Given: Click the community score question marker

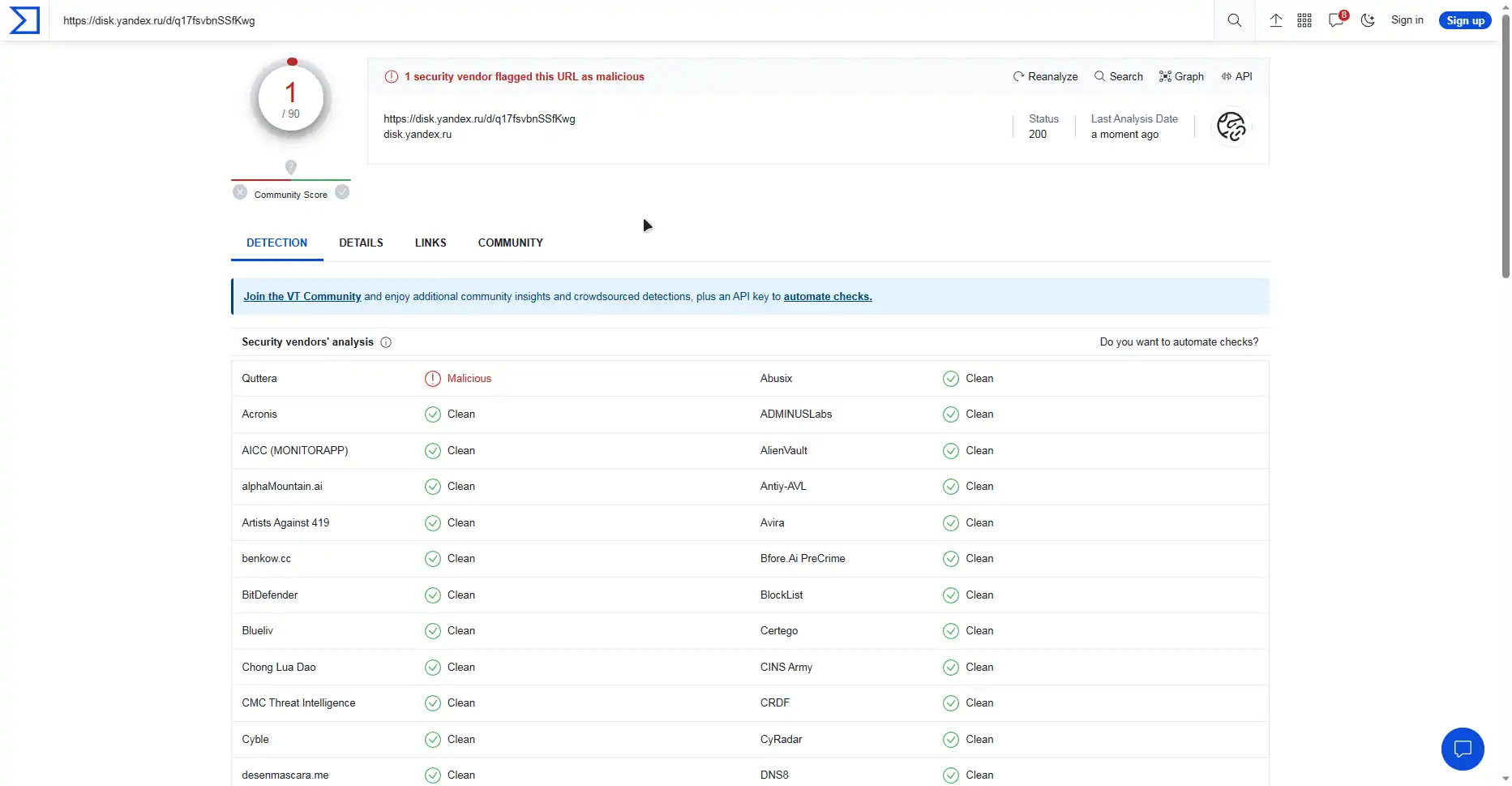Looking at the screenshot, I should click(291, 167).
